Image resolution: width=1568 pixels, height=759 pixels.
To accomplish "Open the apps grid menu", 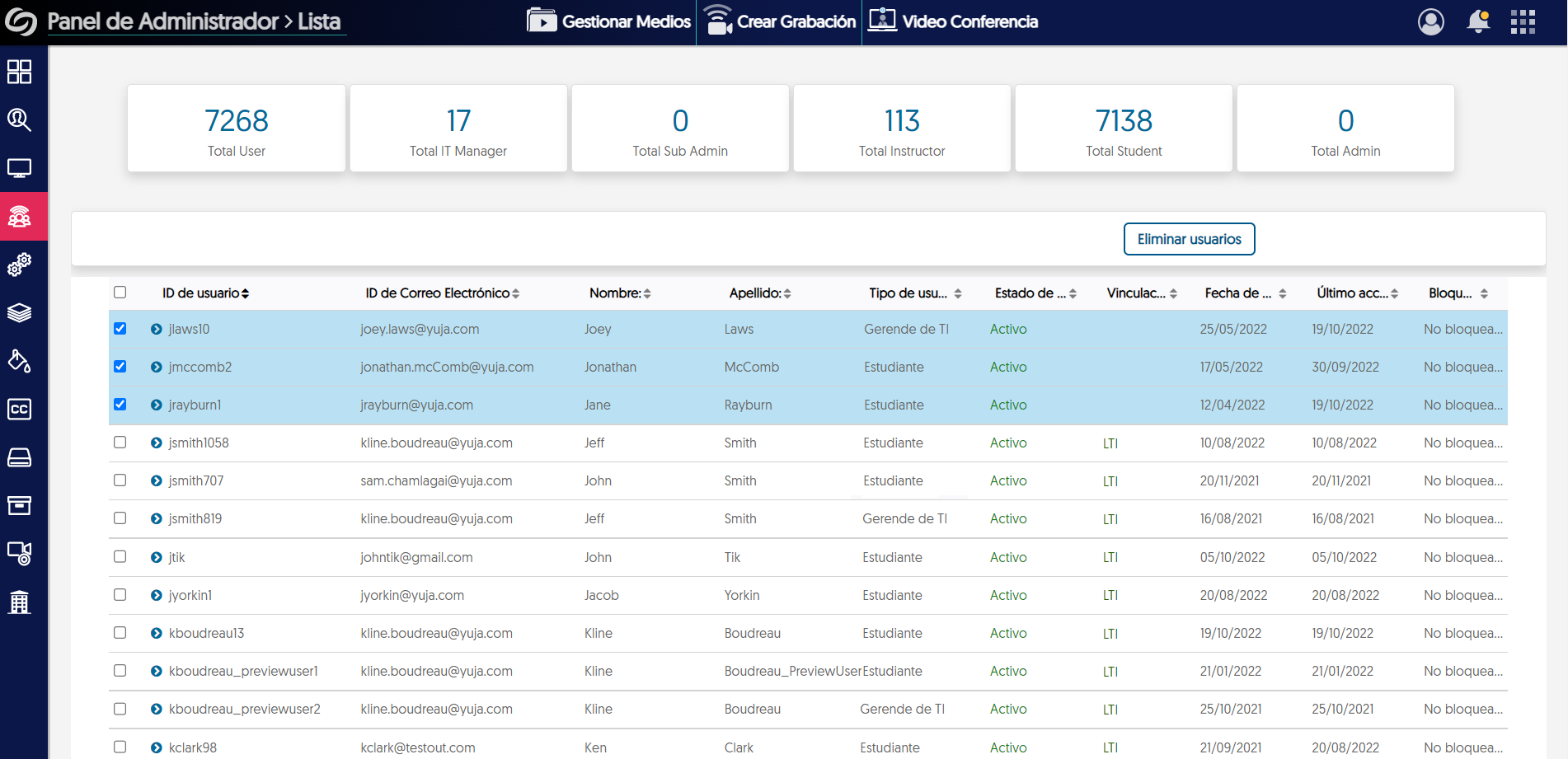I will 1523,21.
